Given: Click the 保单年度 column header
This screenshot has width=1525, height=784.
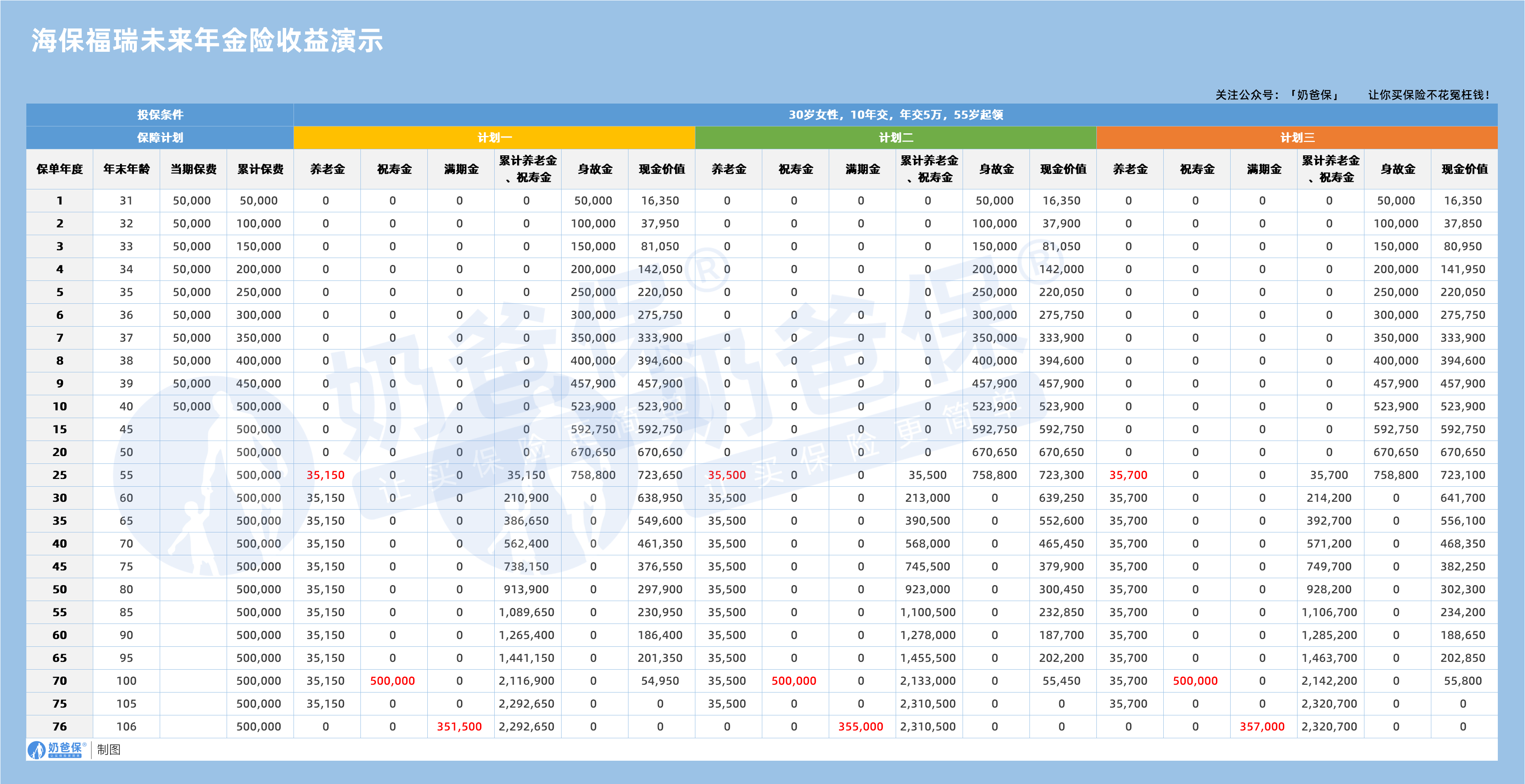Looking at the screenshot, I should pyautogui.click(x=60, y=169).
